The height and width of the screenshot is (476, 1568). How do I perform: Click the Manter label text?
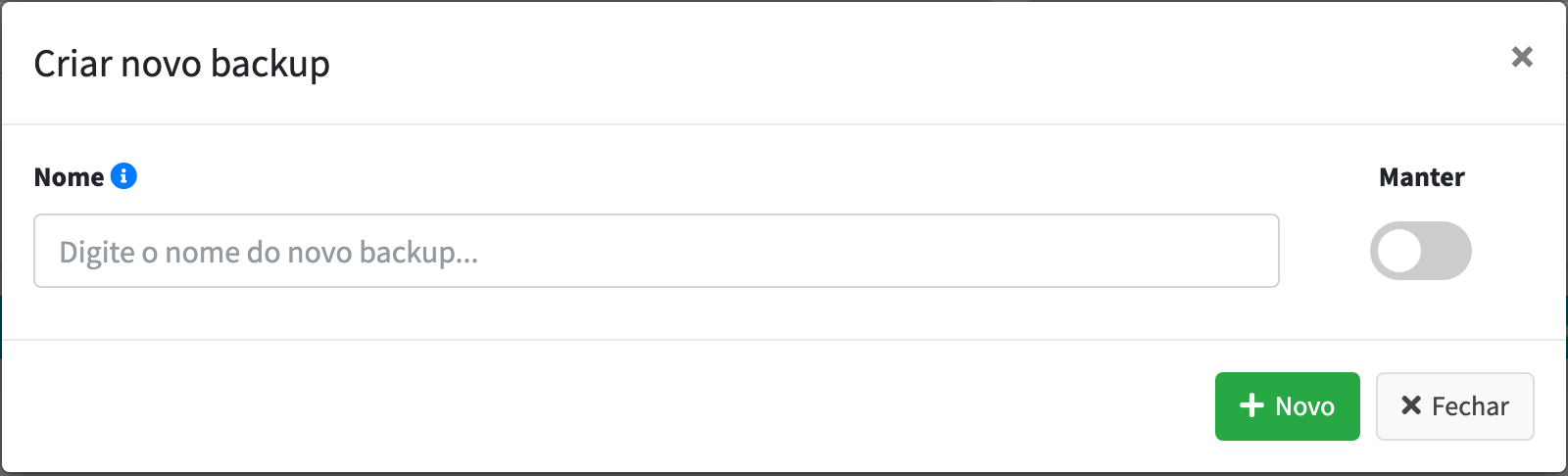tap(1421, 177)
